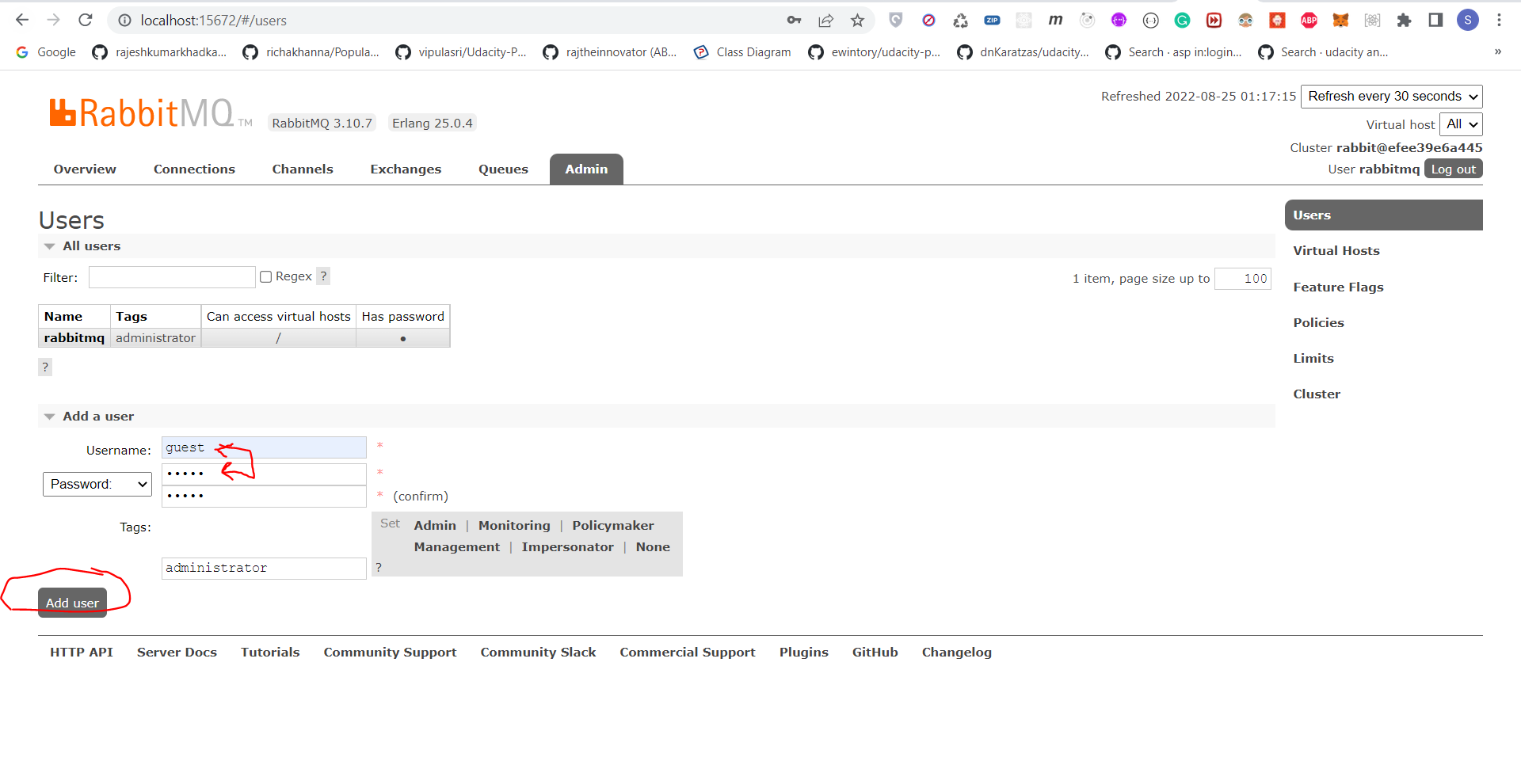Switch to the Connections tab
The image size is (1521, 784).
pyautogui.click(x=194, y=169)
